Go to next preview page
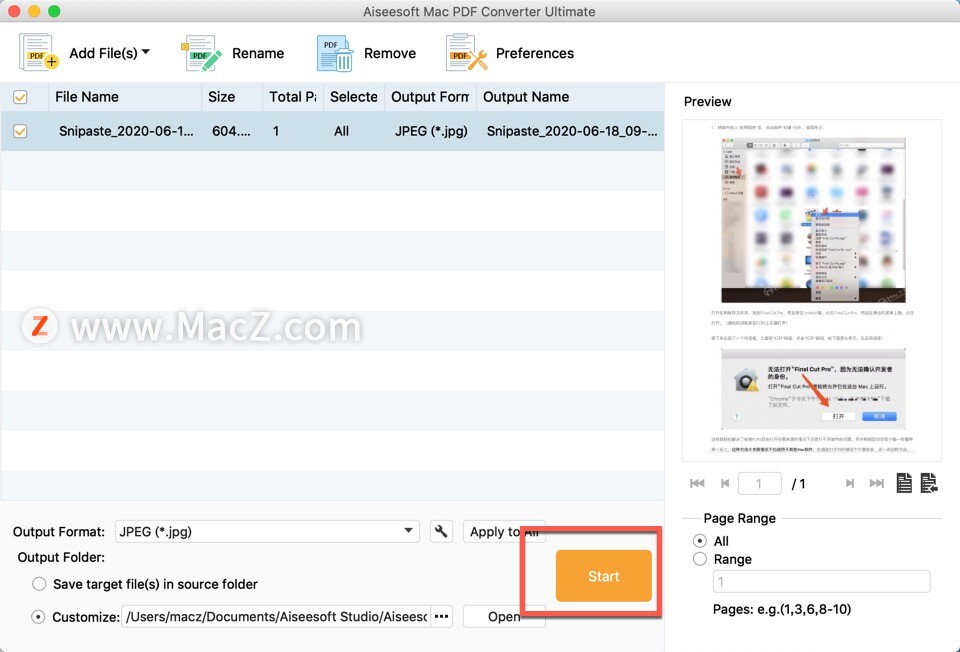The image size is (960, 652). [x=850, y=483]
